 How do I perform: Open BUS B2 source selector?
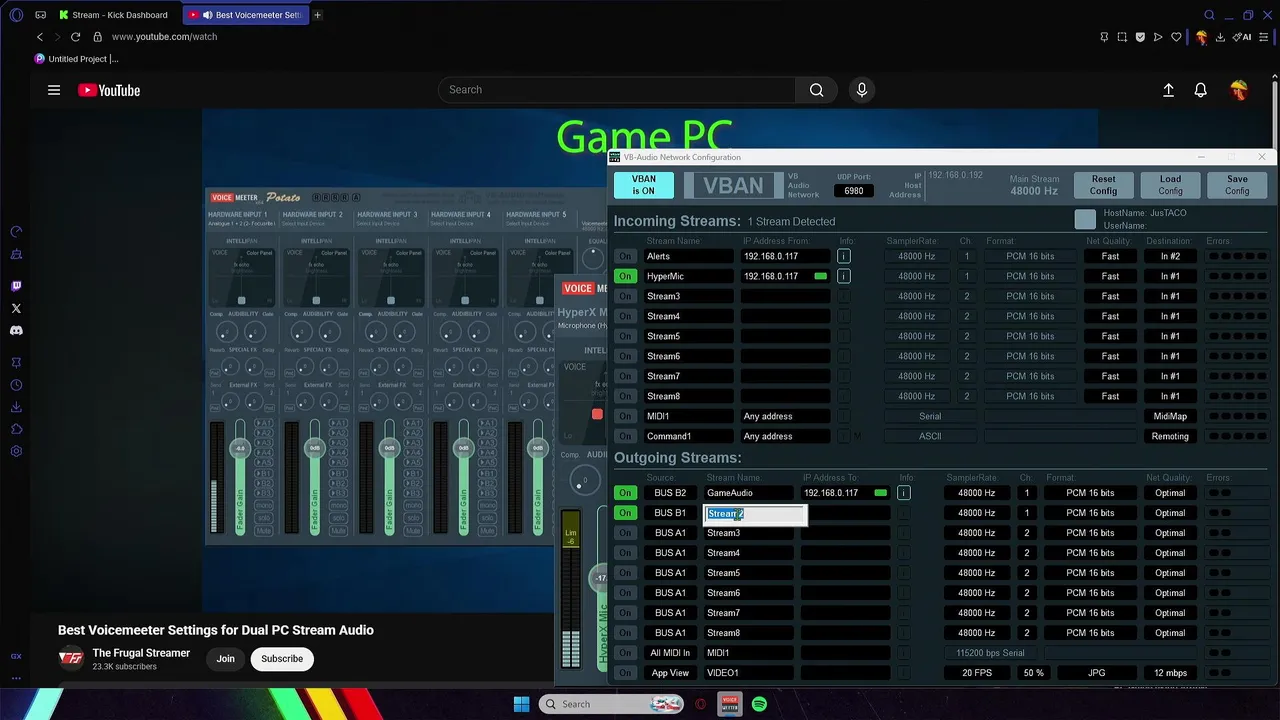click(670, 493)
